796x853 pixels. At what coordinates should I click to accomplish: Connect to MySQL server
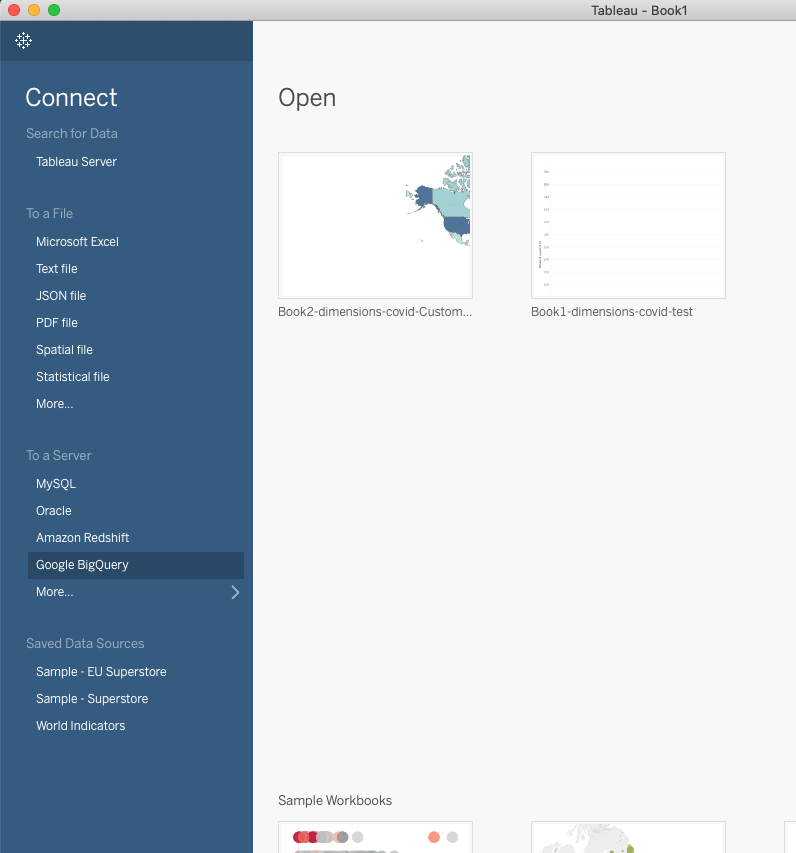pyautogui.click(x=55, y=484)
